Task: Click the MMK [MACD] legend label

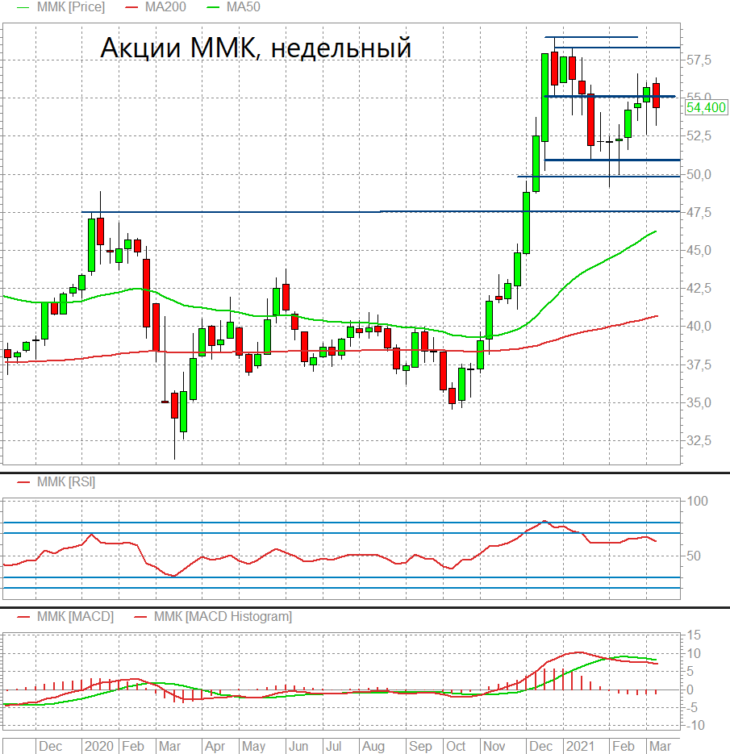Action: pos(75,616)
